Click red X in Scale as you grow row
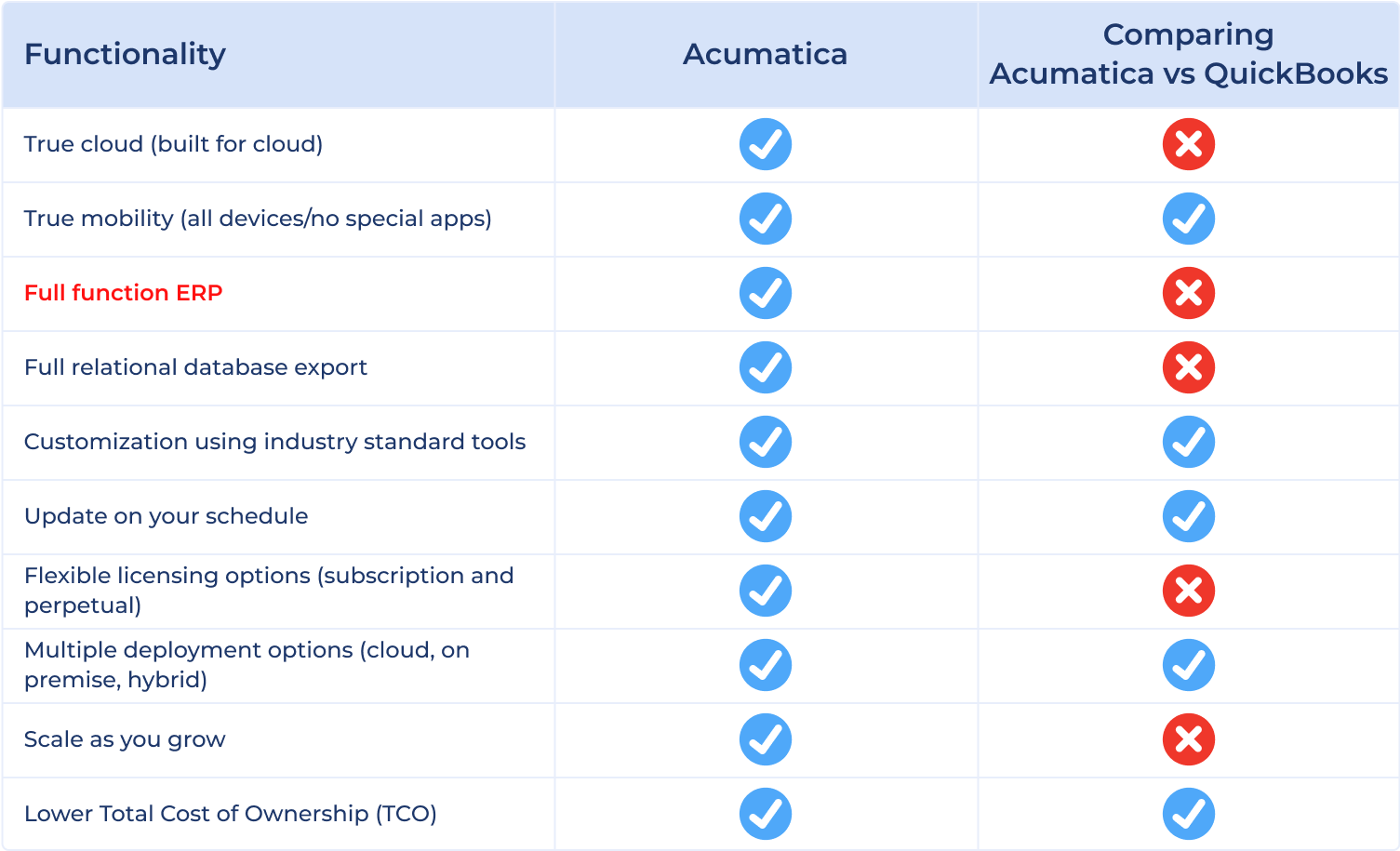 [1189, 739]
